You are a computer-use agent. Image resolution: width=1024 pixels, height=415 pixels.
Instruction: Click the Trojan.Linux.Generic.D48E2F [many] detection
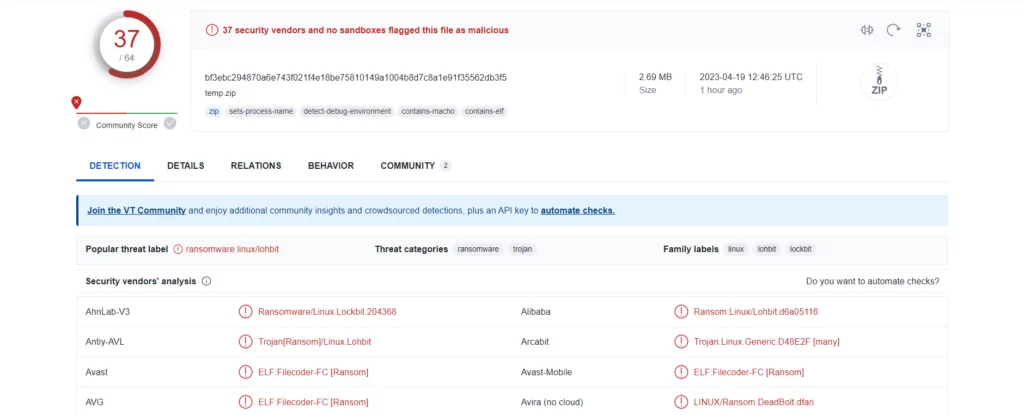(x=767, y=342)
